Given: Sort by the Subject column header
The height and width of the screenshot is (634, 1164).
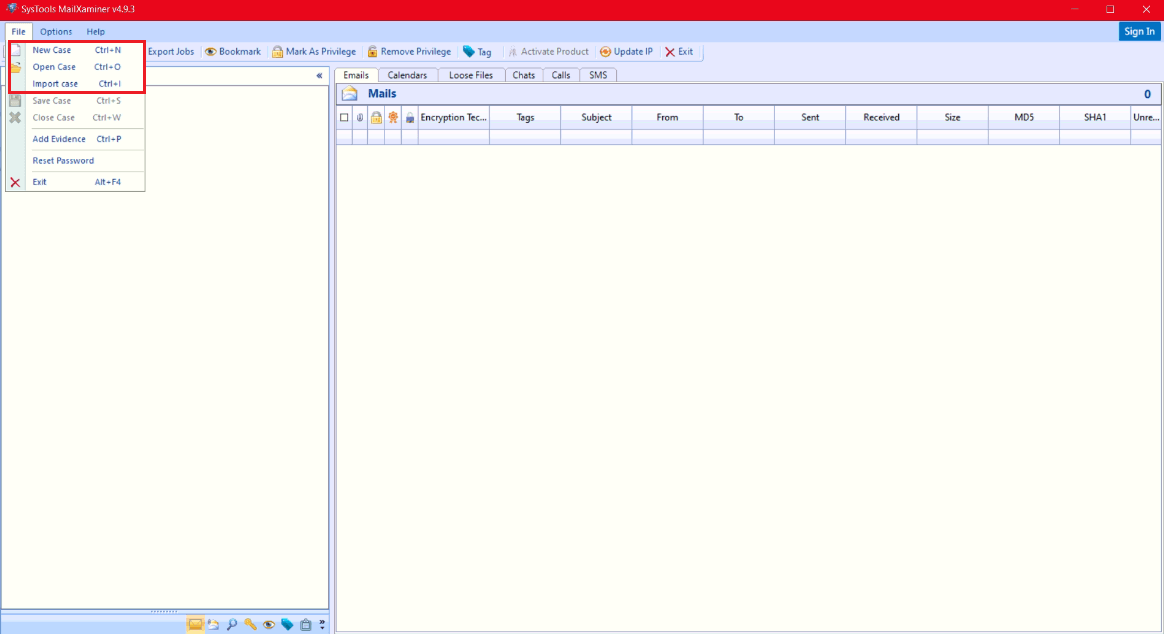Looking at the screenshot, I should [596, 117].
